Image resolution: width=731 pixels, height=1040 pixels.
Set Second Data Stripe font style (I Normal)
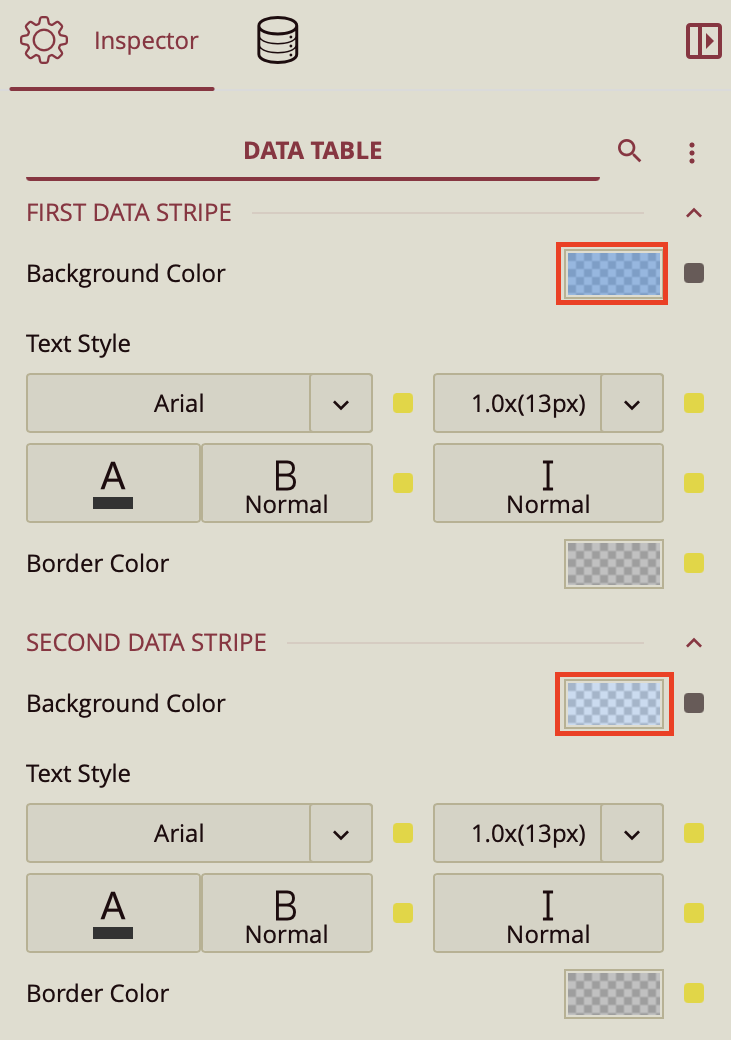pyautogui.click(x=548, y=913)
